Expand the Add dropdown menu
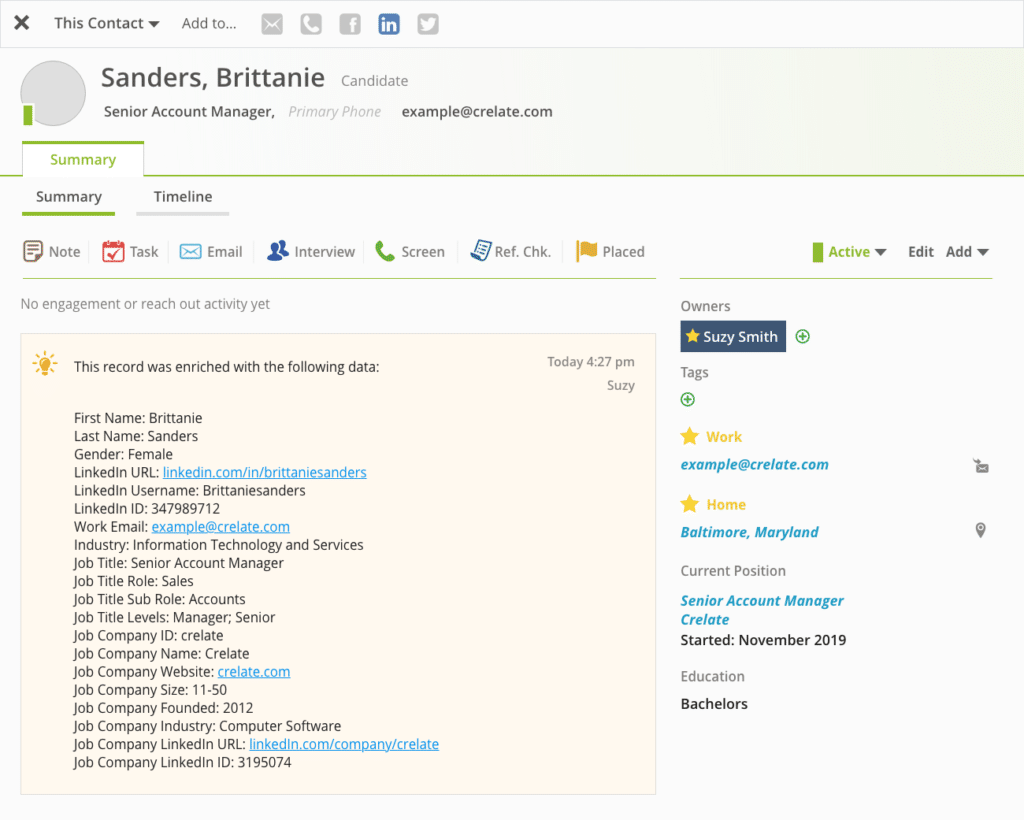1024x820 pixels. click(967, 251)
